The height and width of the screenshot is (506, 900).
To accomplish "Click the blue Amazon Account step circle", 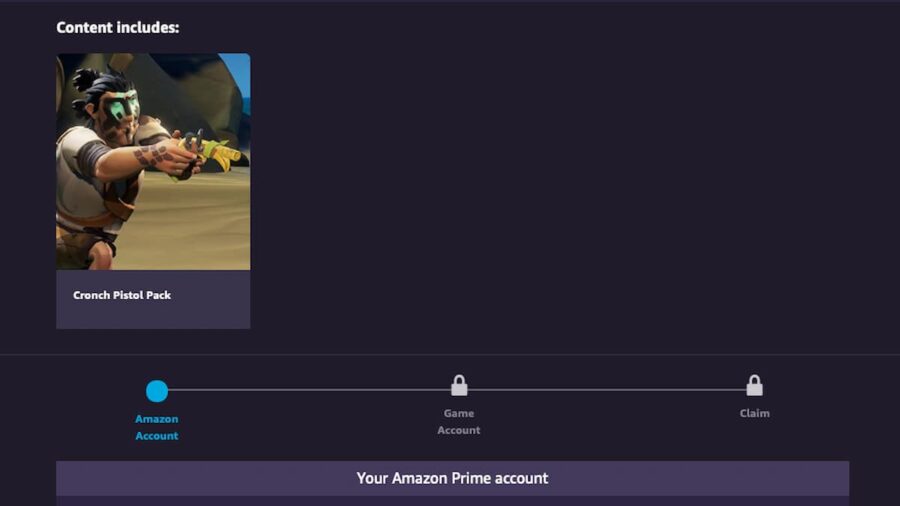I will click(x=157, y=391).
